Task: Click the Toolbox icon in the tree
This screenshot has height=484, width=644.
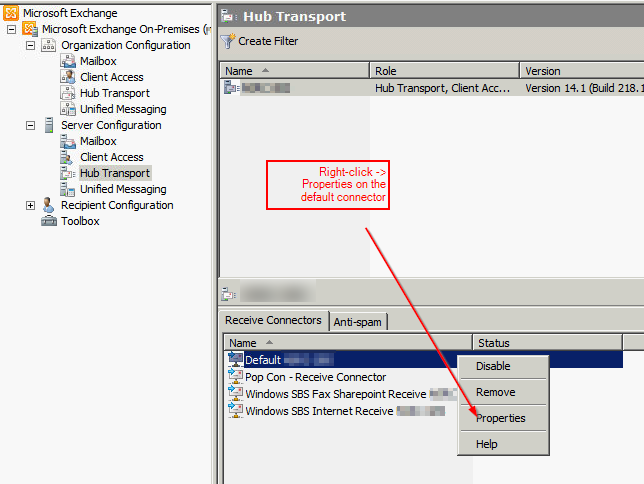Action: coord(49,221)
